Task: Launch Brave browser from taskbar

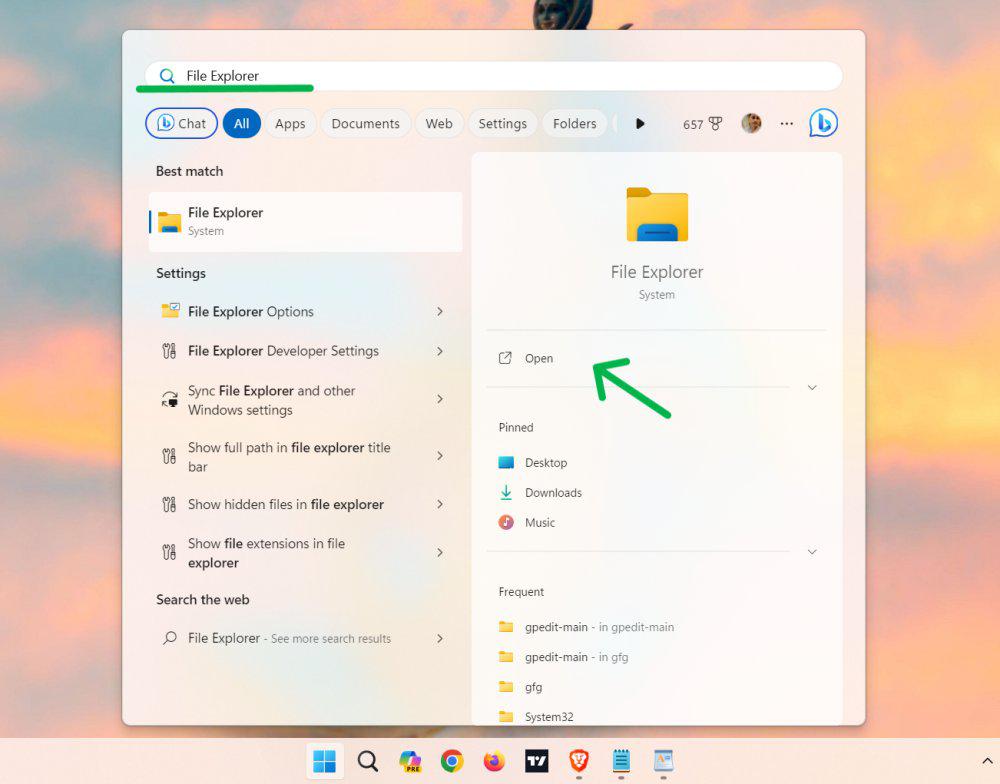Action: (578, 760)
